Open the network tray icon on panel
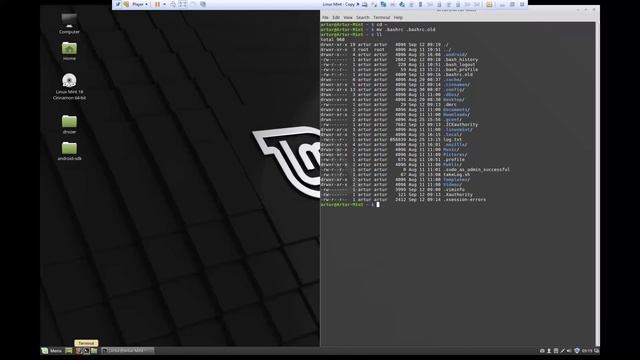640x360 pixels. (x=562, y=351)
